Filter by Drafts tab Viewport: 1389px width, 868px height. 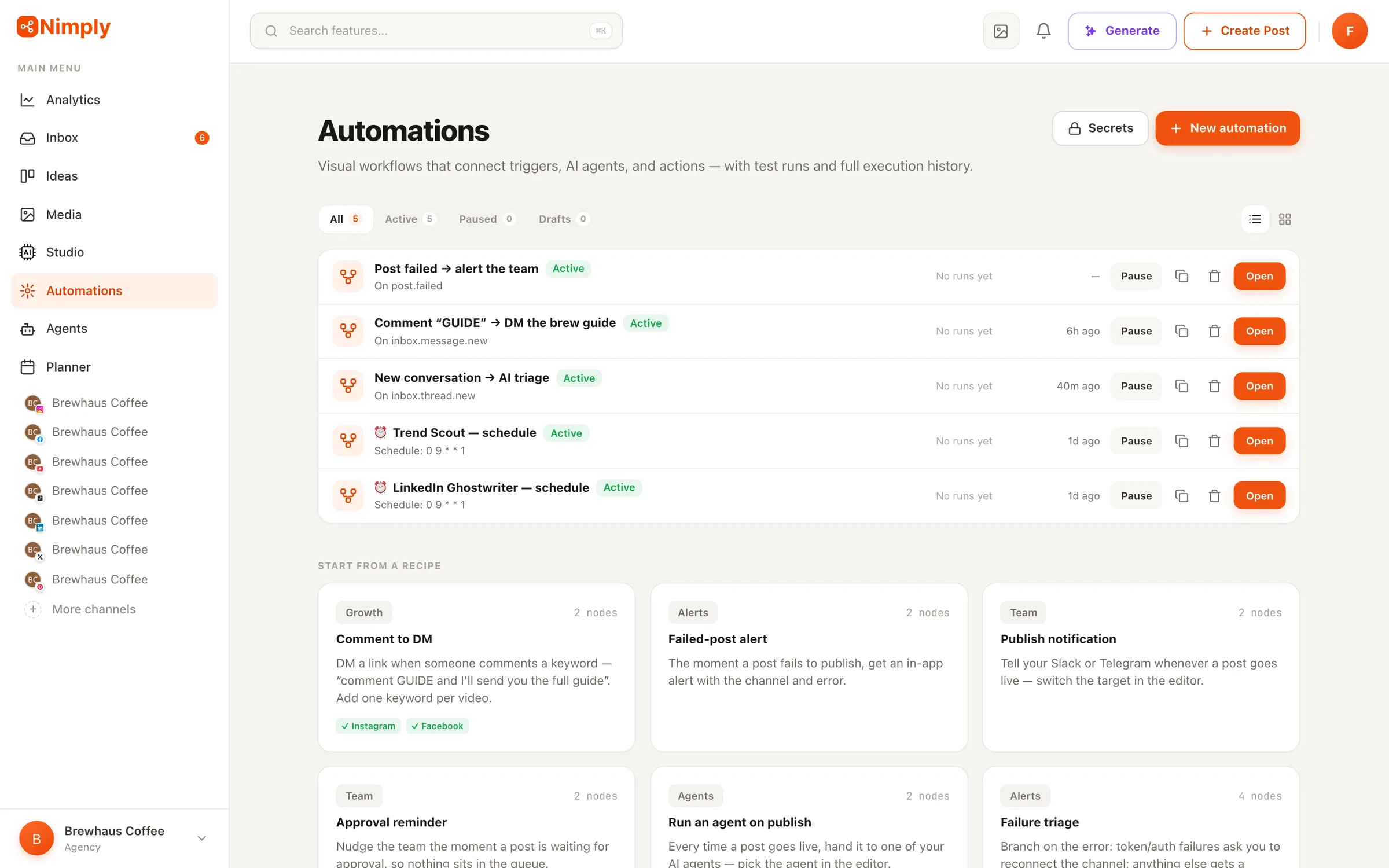pos(563,219)
